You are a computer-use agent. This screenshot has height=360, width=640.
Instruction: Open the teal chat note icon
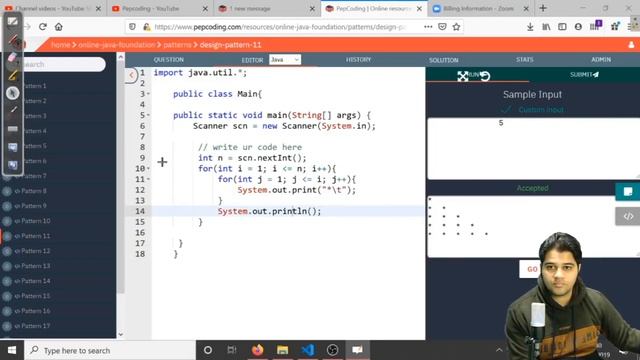[x=628, y=191]
